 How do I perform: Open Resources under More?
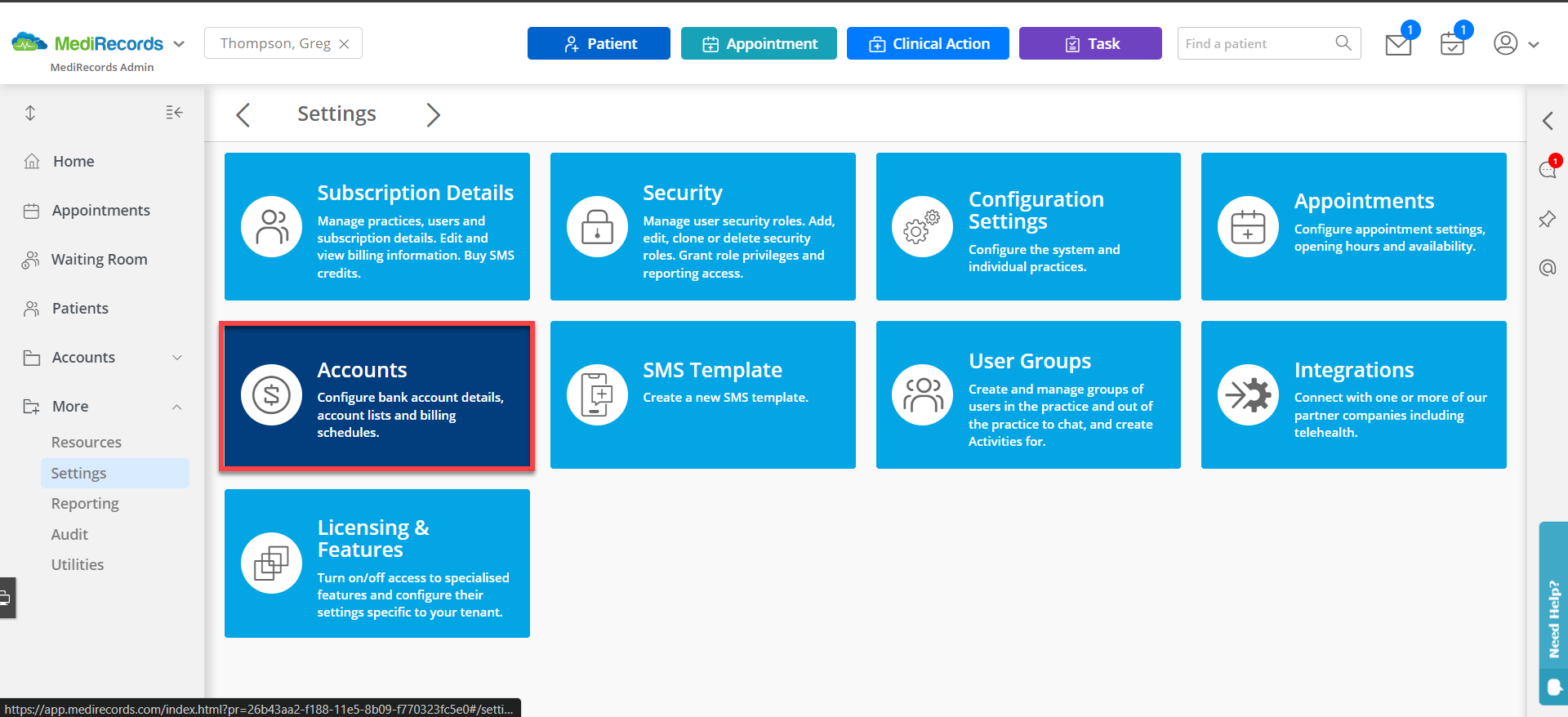tap(86, 443)
